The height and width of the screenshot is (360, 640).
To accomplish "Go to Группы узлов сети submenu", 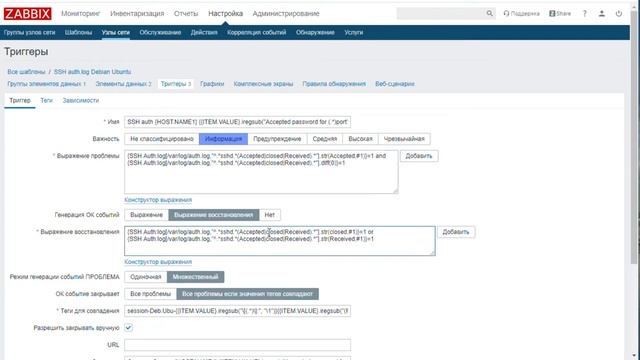I will [x=29, y=32].
